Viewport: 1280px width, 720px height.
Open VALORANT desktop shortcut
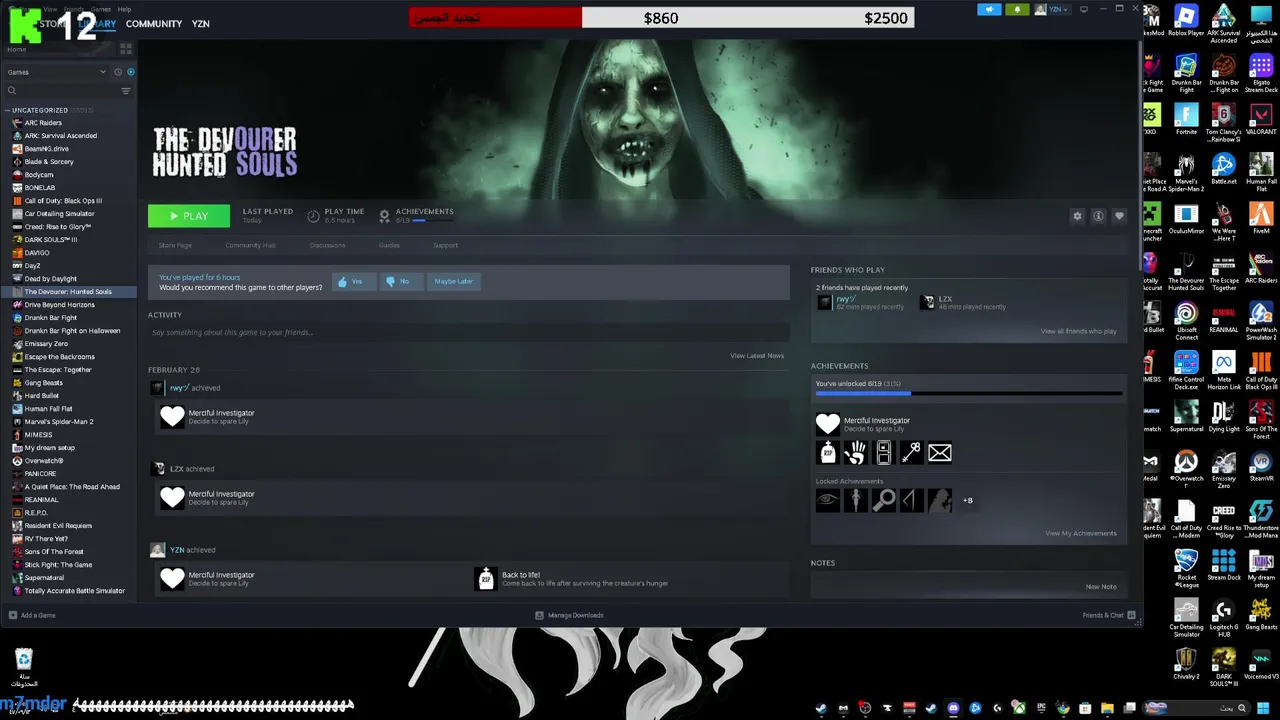[x=1261, y=120]
